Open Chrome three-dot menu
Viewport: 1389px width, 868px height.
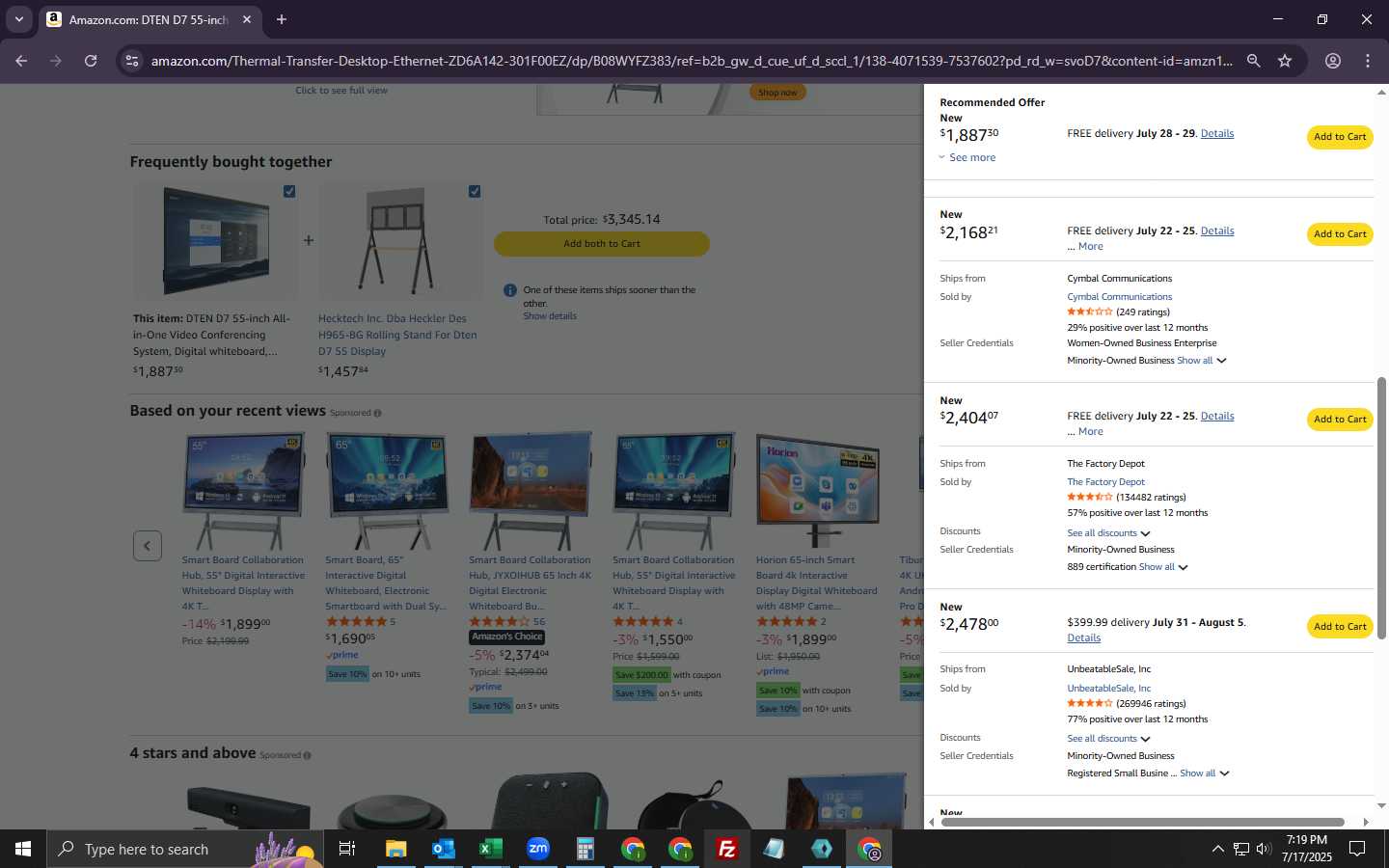coord(1368,61)
